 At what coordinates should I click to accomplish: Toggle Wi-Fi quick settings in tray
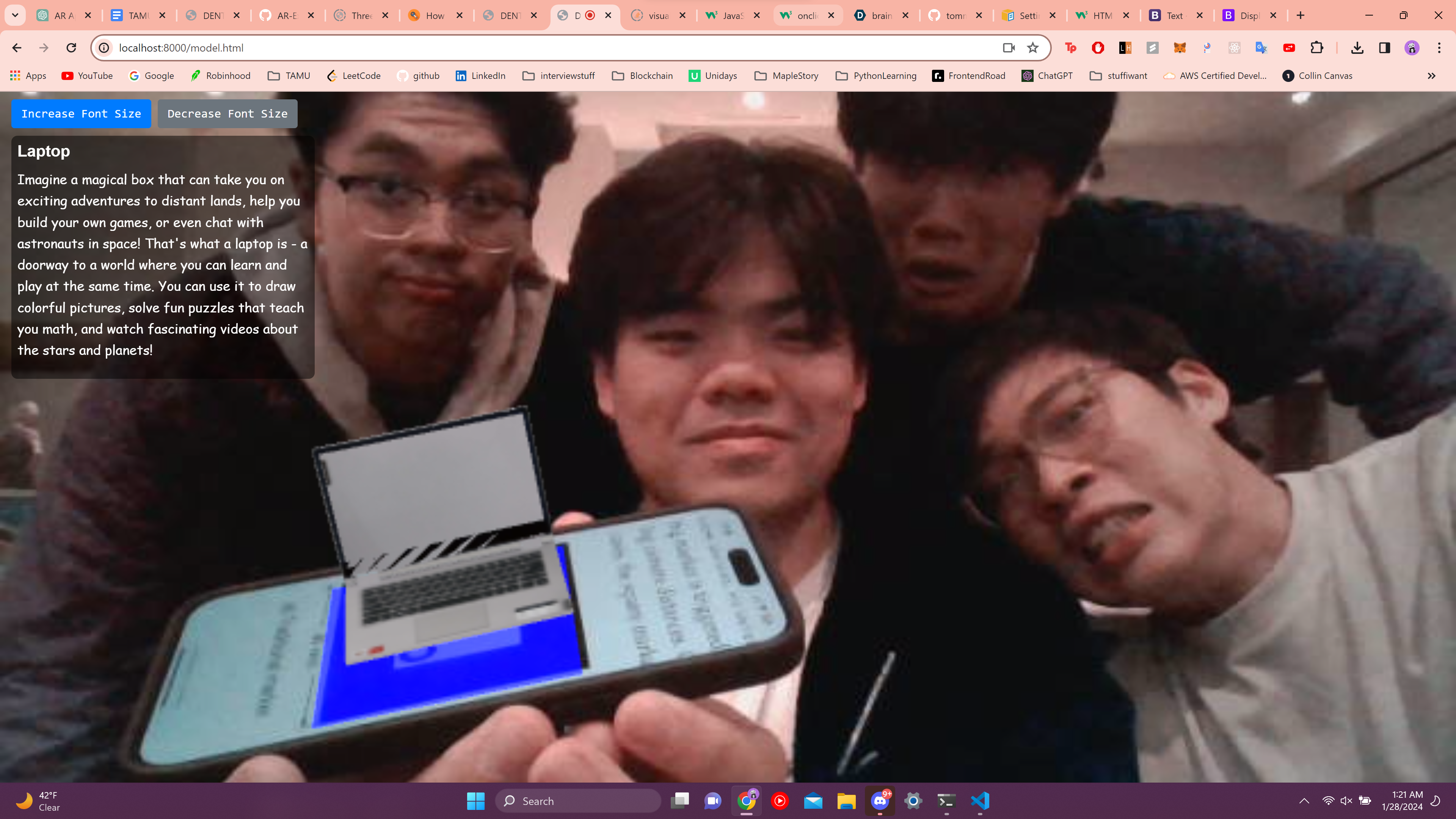(x=1328, y=800)
